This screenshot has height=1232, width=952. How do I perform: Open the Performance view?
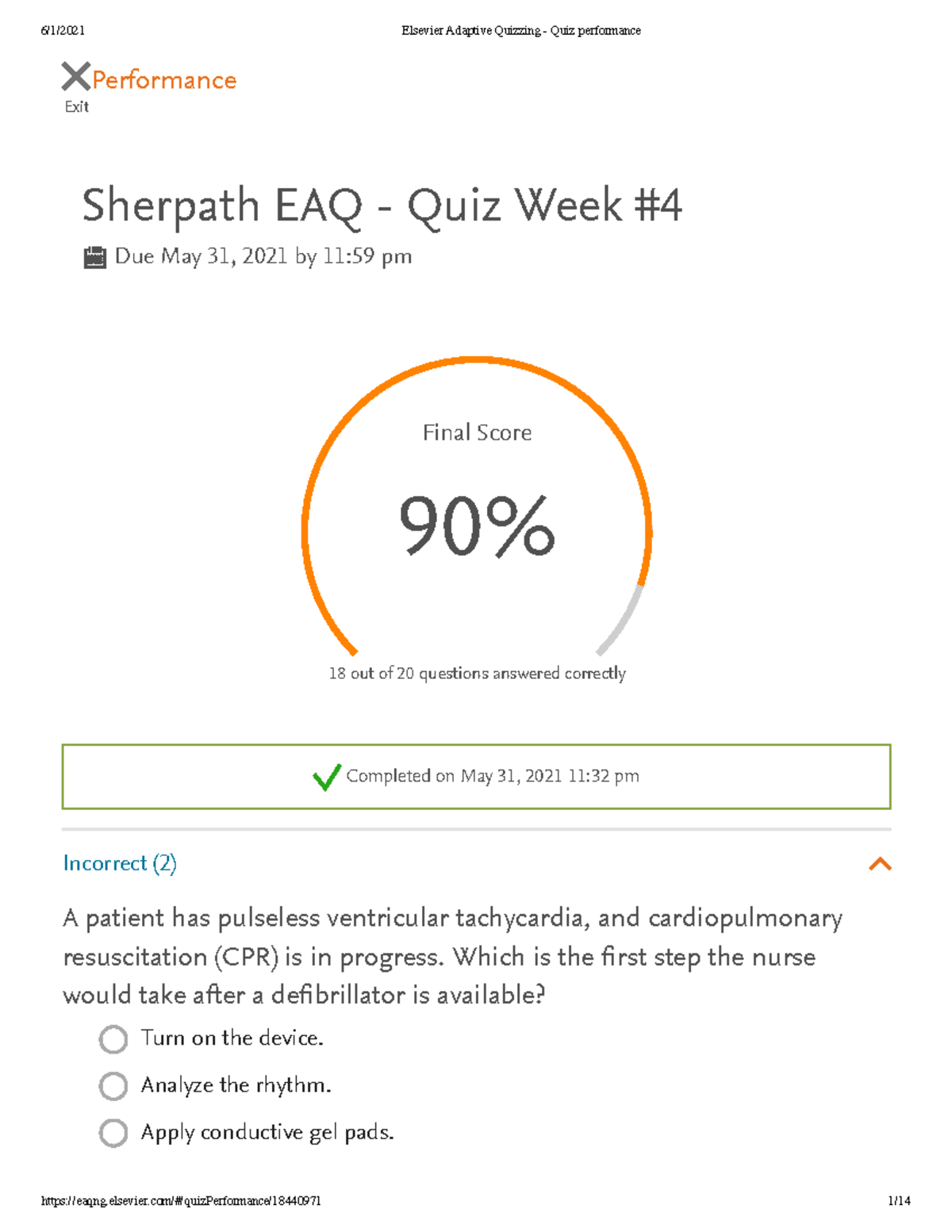[x=163, y=79]
